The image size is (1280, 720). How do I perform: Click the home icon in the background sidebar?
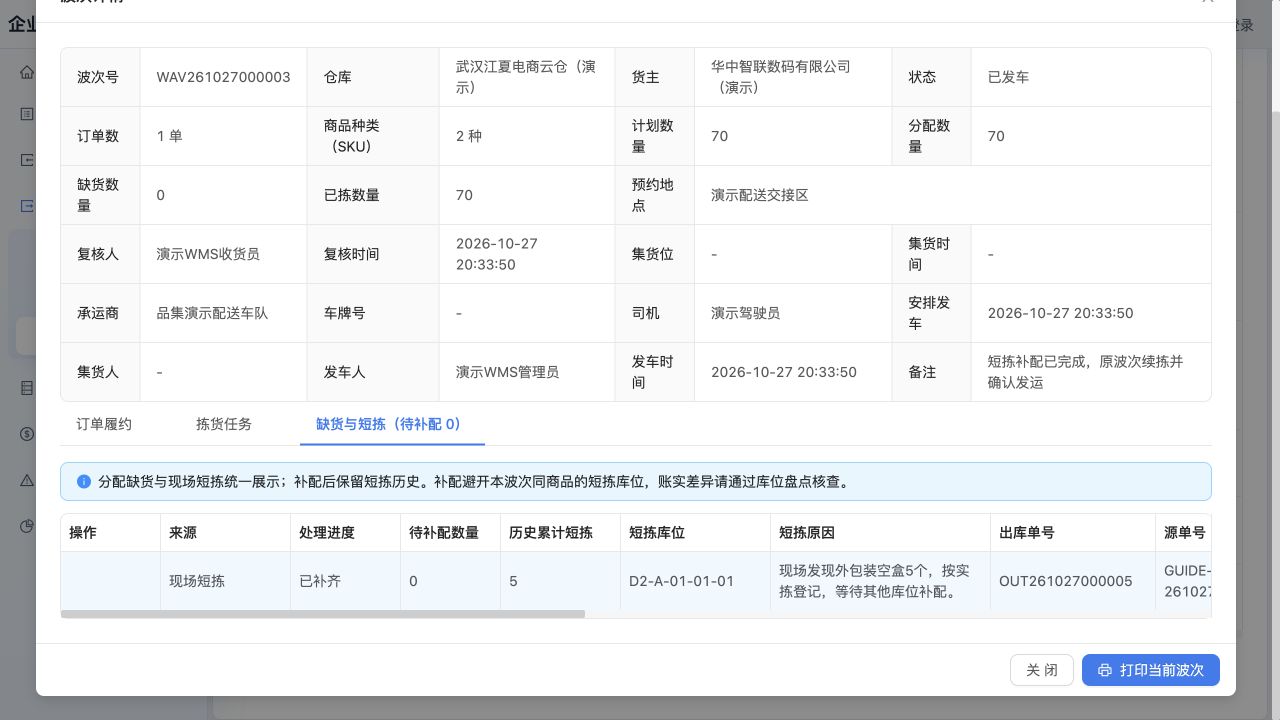(x=27, y=72)
